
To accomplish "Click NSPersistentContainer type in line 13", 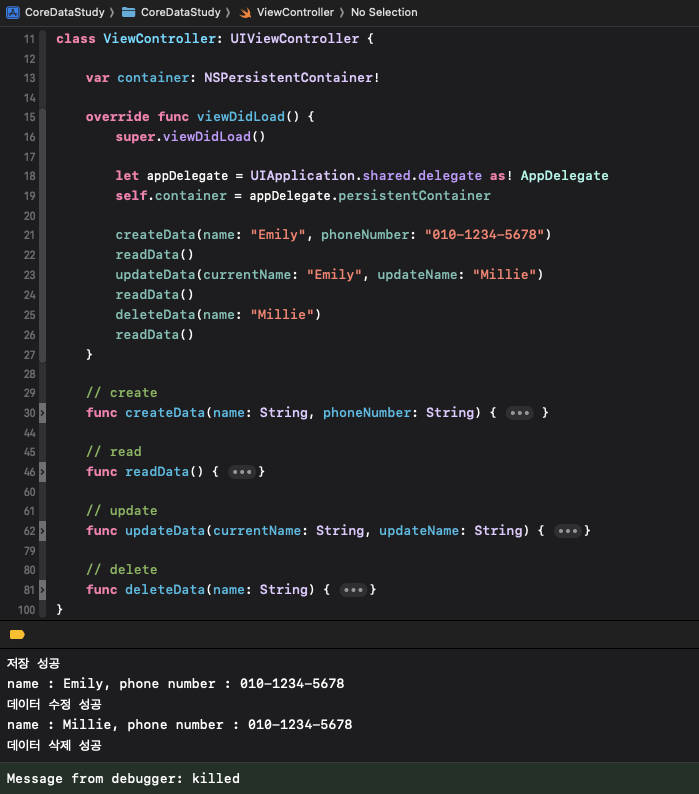I will (x=289, y=77).
